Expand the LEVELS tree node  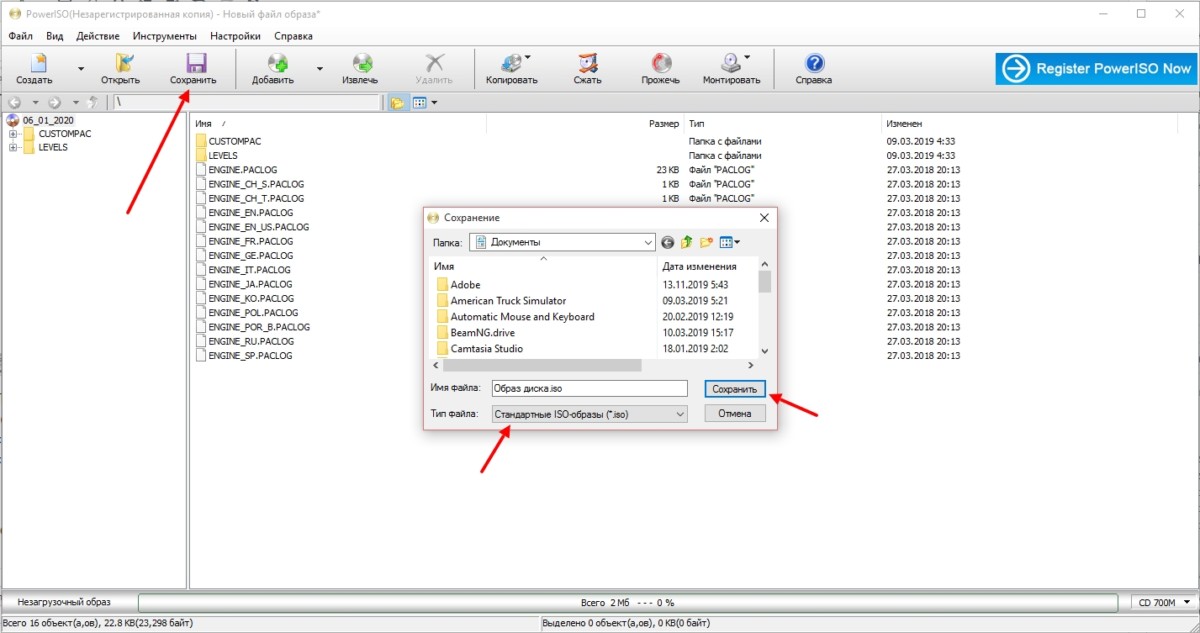(x=14, y=147)
